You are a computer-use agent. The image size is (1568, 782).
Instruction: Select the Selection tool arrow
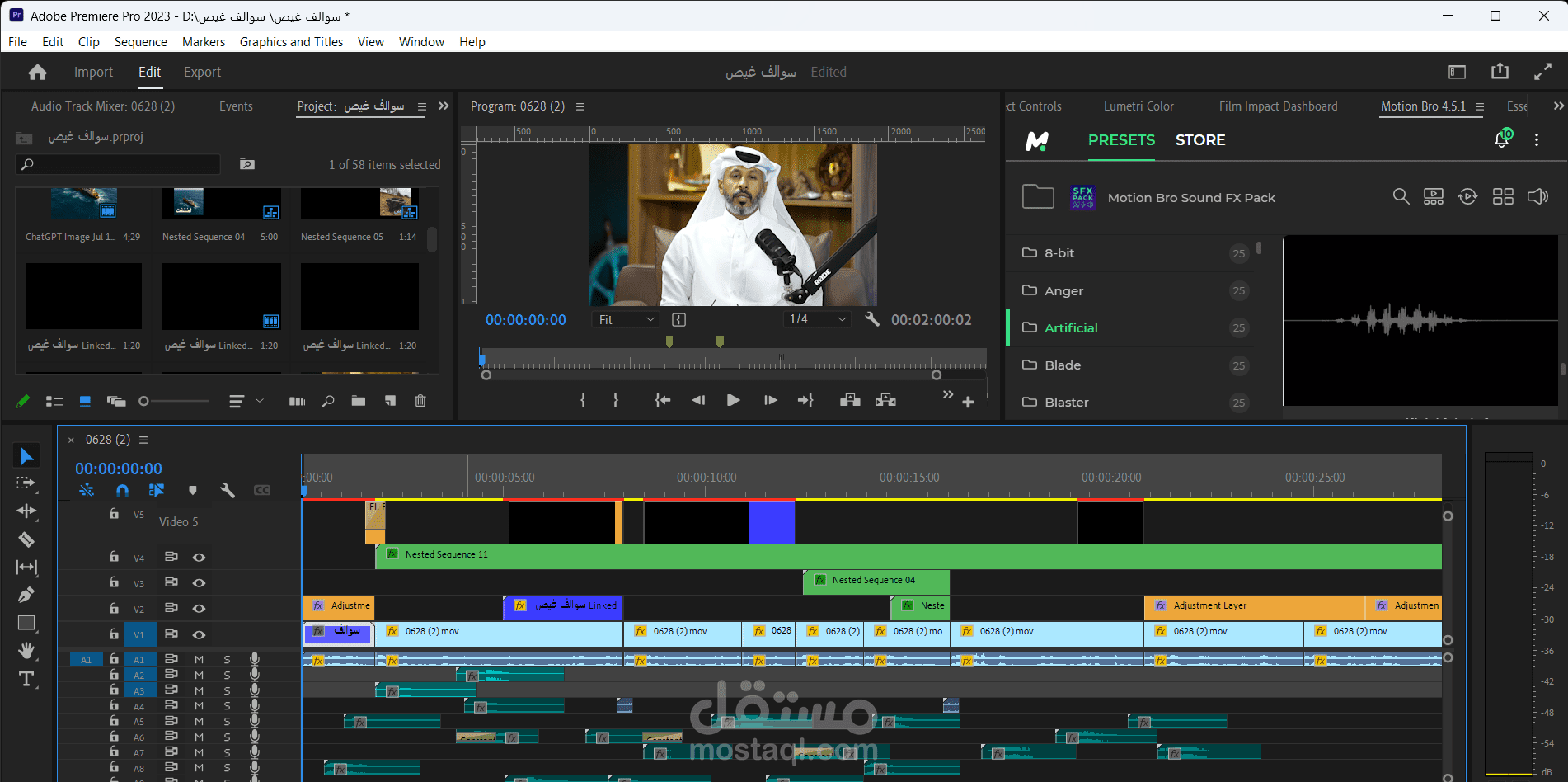[26, 456]
